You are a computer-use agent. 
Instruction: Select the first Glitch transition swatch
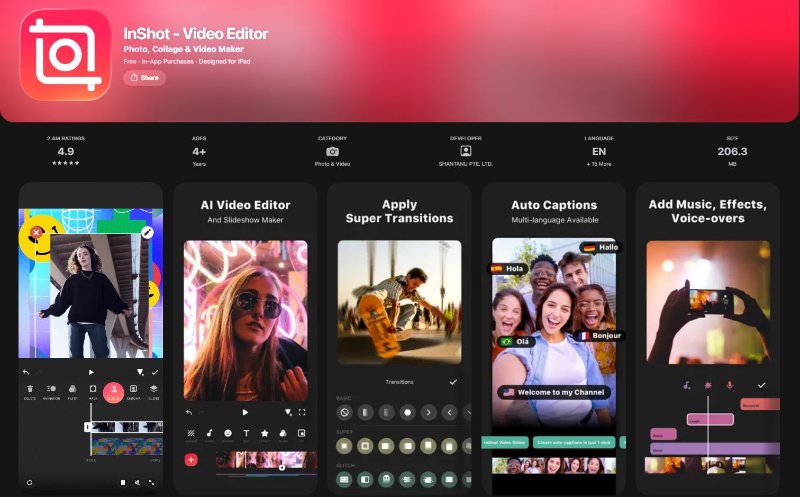tap(344, 480)
